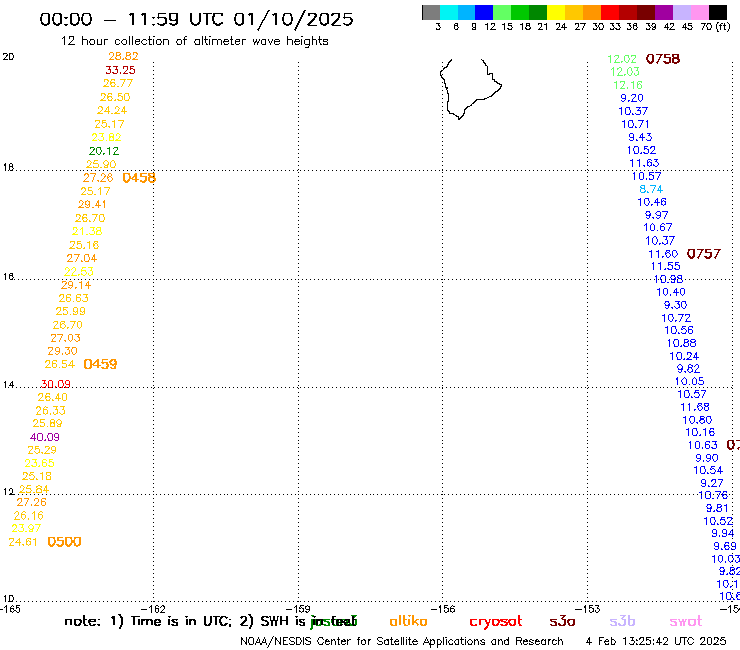Click the 33.25 dark red wave height

click(120, 70)
